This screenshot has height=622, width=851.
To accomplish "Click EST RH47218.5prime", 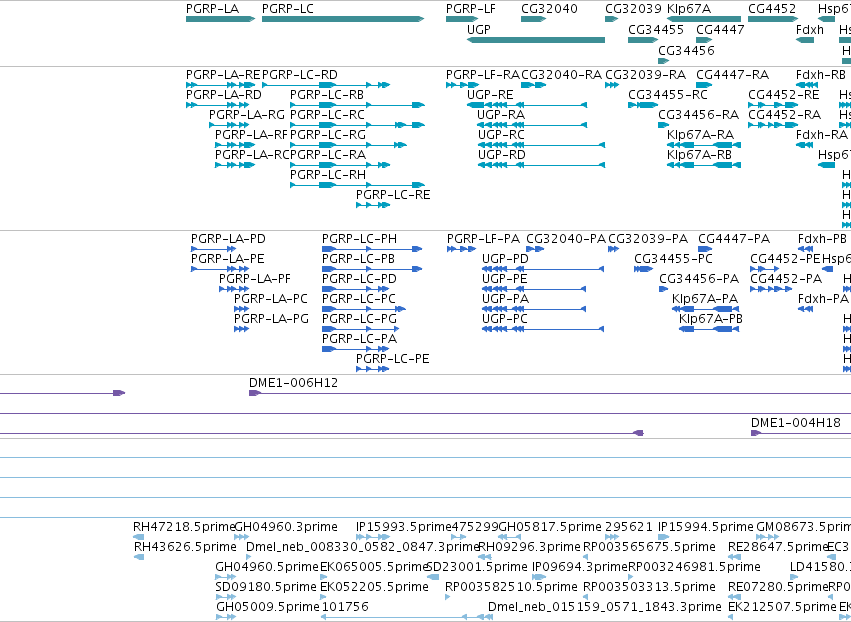I will point(184,527).
